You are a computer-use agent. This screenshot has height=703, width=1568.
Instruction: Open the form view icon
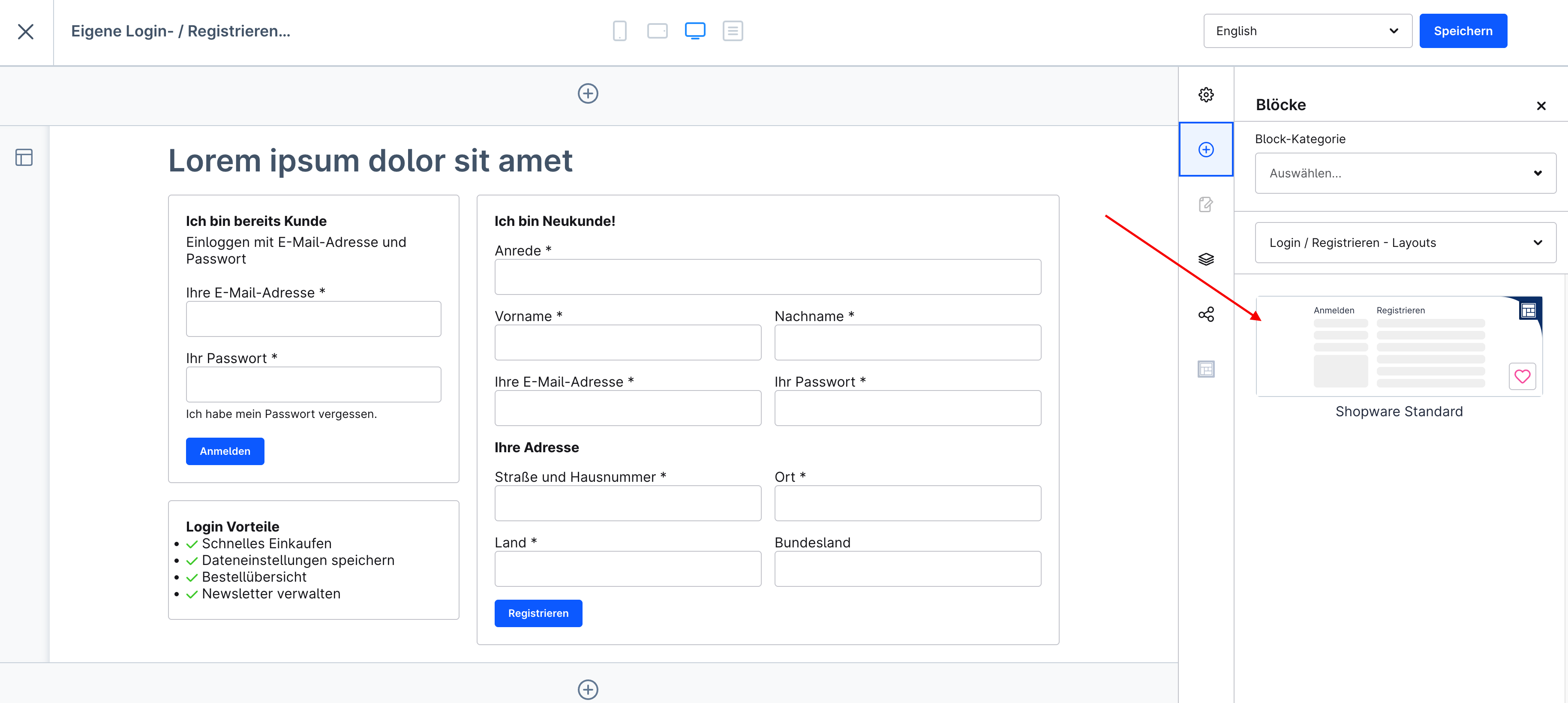732,31
